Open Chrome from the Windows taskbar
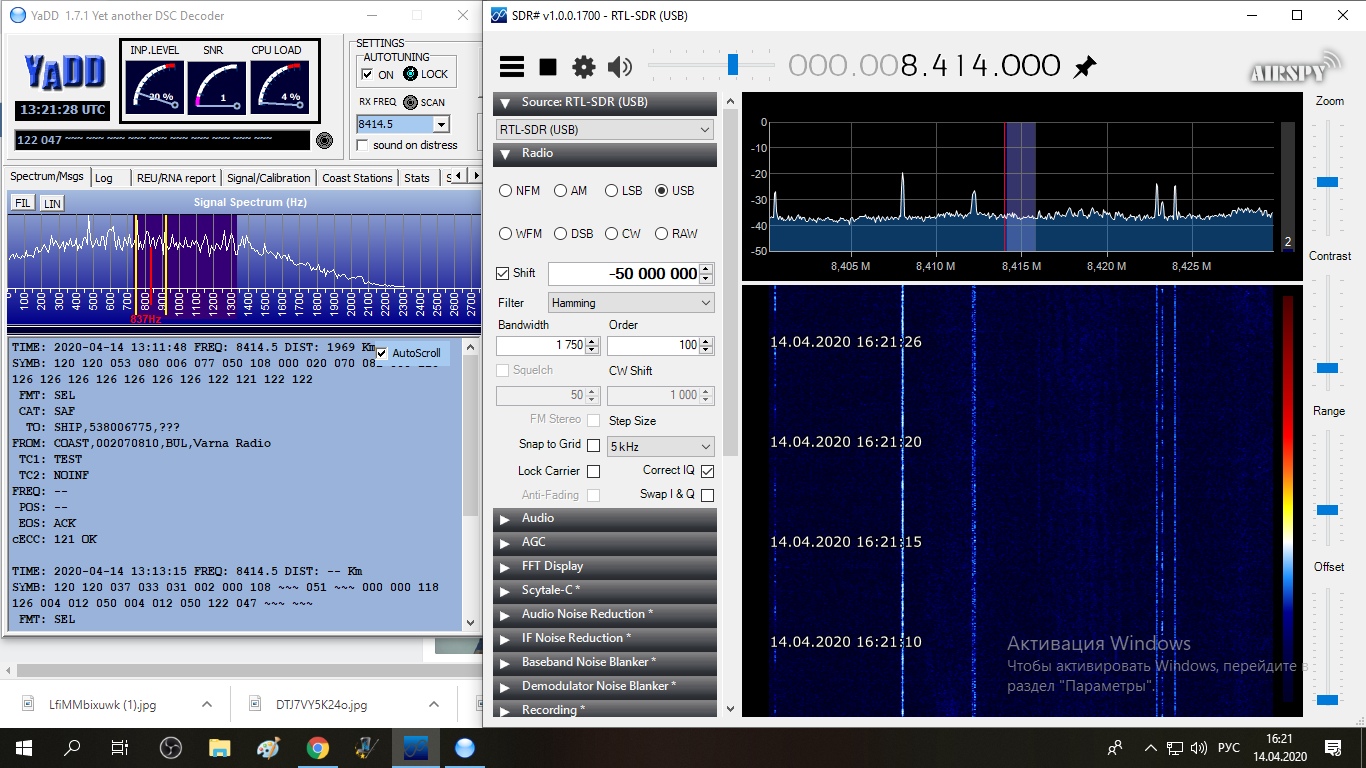The height and width of the screenshot is (768, 1366). [x=317, y=748]
